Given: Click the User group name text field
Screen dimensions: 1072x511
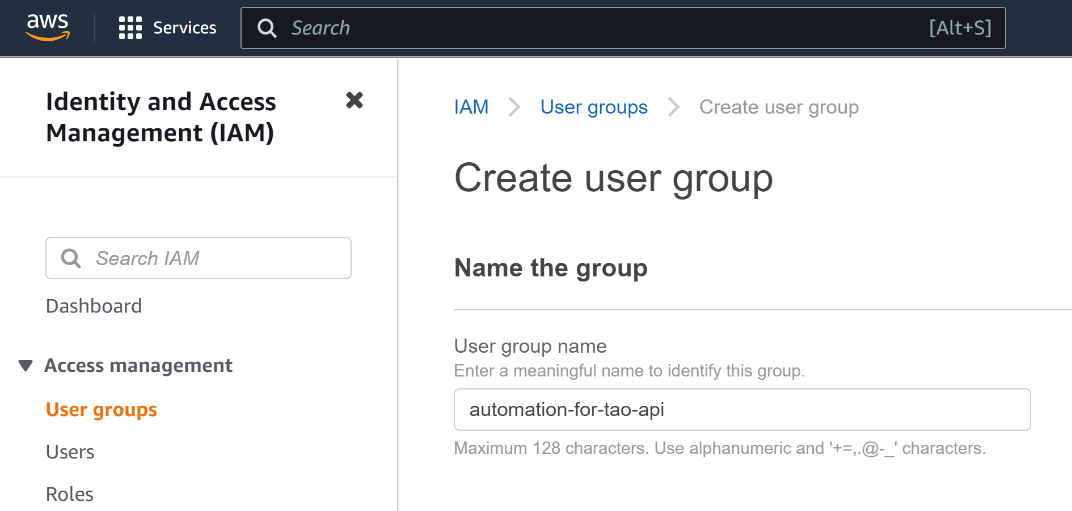Looking at the screenshot, I should coord(741,410).
